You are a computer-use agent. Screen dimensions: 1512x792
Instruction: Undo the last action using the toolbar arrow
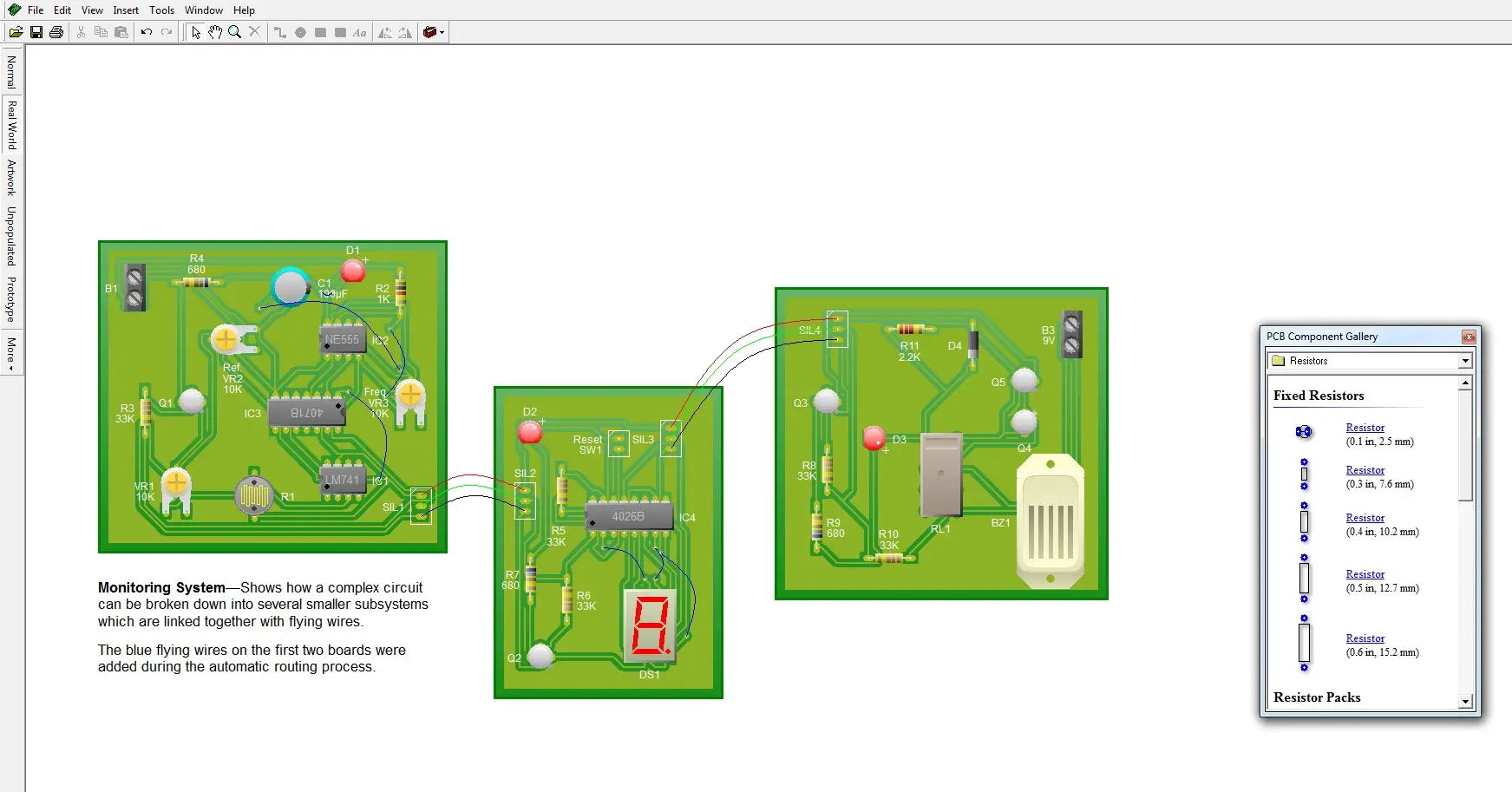click(x=147, y=32)
